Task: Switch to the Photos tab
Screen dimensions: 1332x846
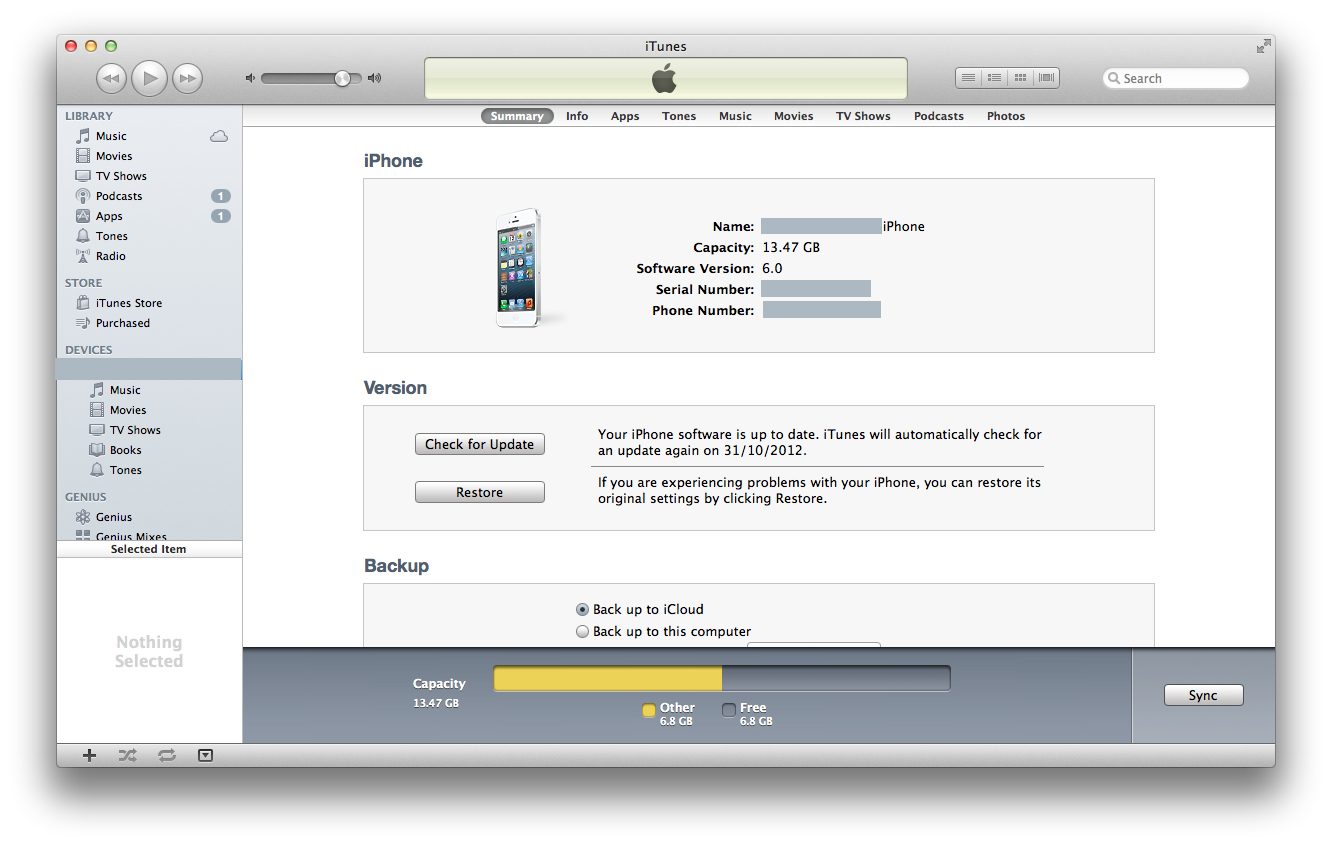Action: click(1006, 116)
